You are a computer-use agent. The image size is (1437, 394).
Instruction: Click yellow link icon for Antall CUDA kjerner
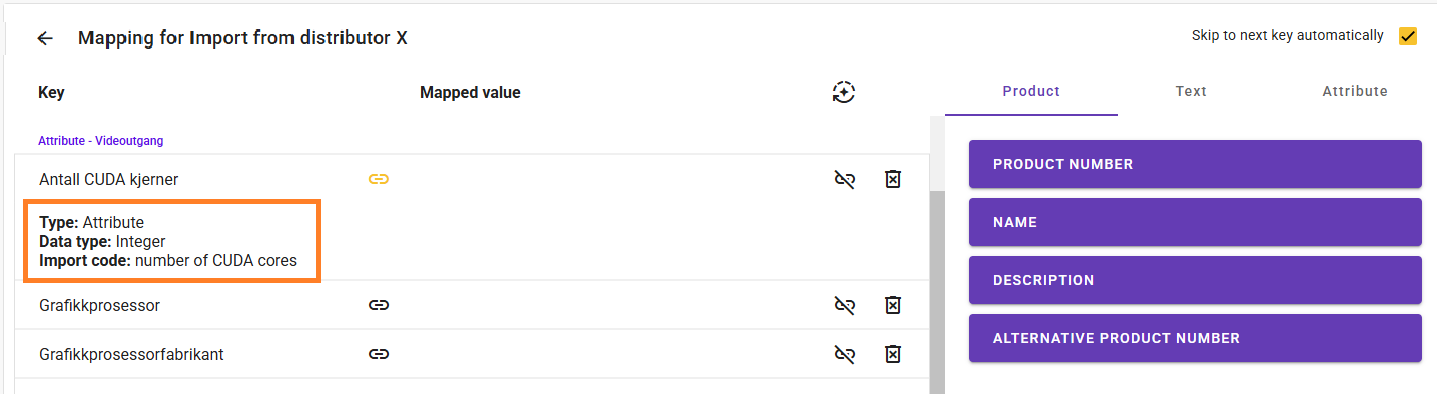[378, 179]
